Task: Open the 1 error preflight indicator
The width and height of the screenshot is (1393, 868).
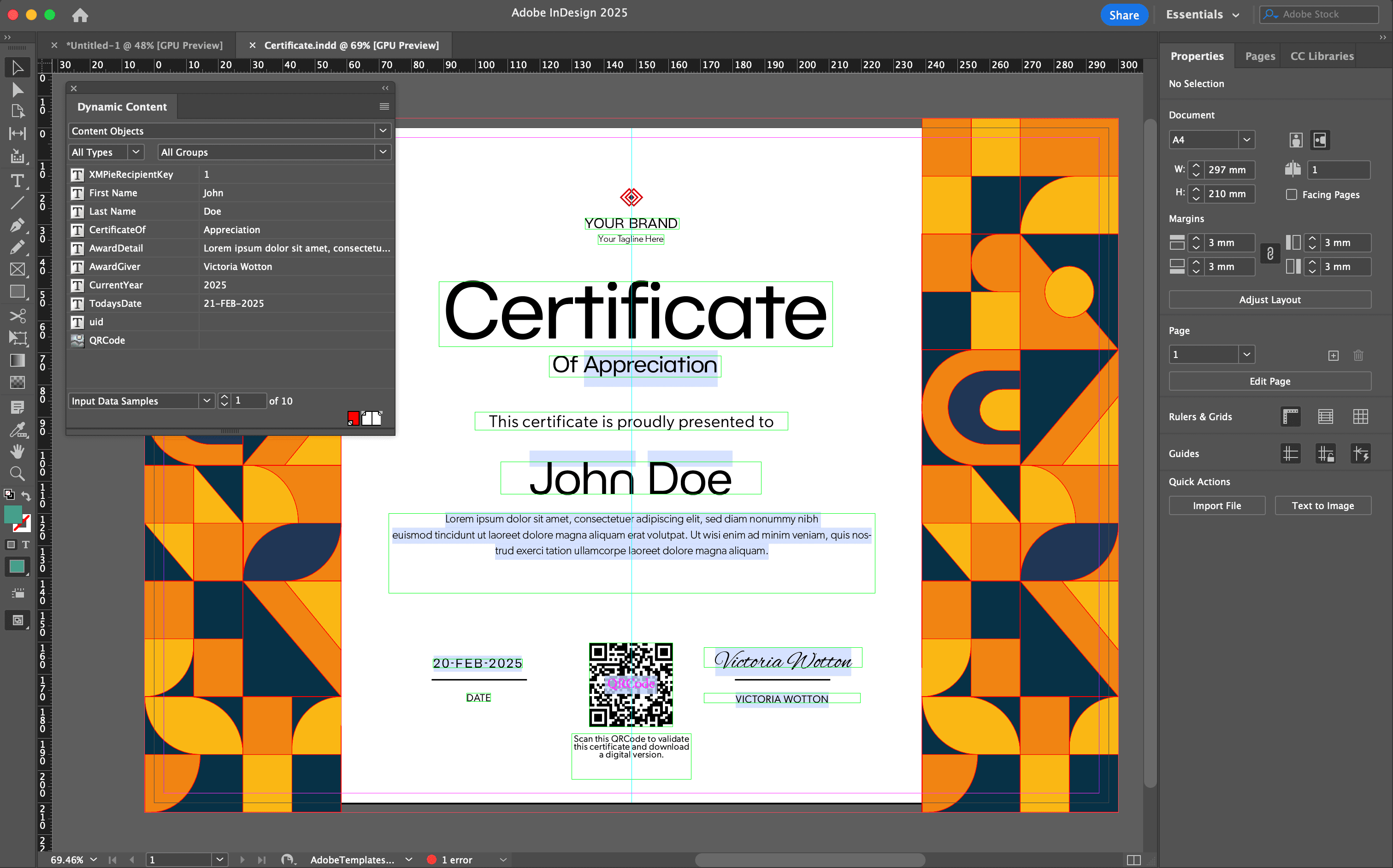Action: (x=454, y=859)
